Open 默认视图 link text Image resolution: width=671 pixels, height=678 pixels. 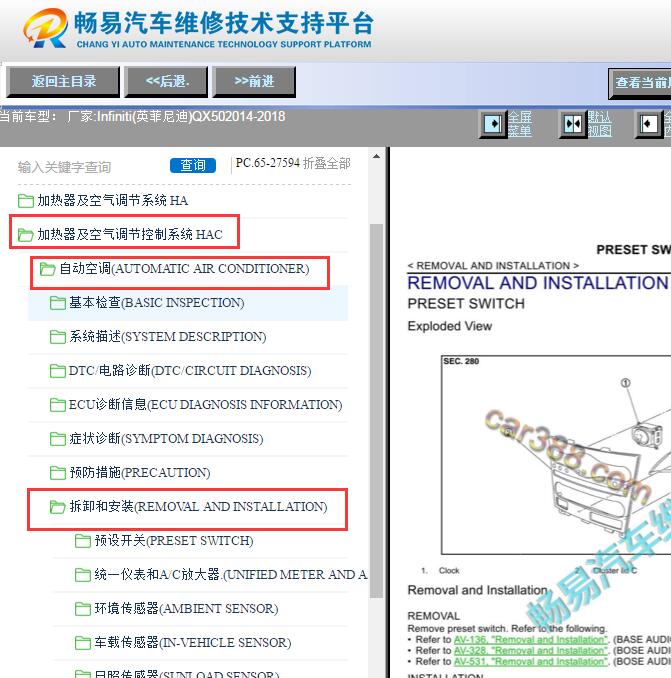[599, 124]
